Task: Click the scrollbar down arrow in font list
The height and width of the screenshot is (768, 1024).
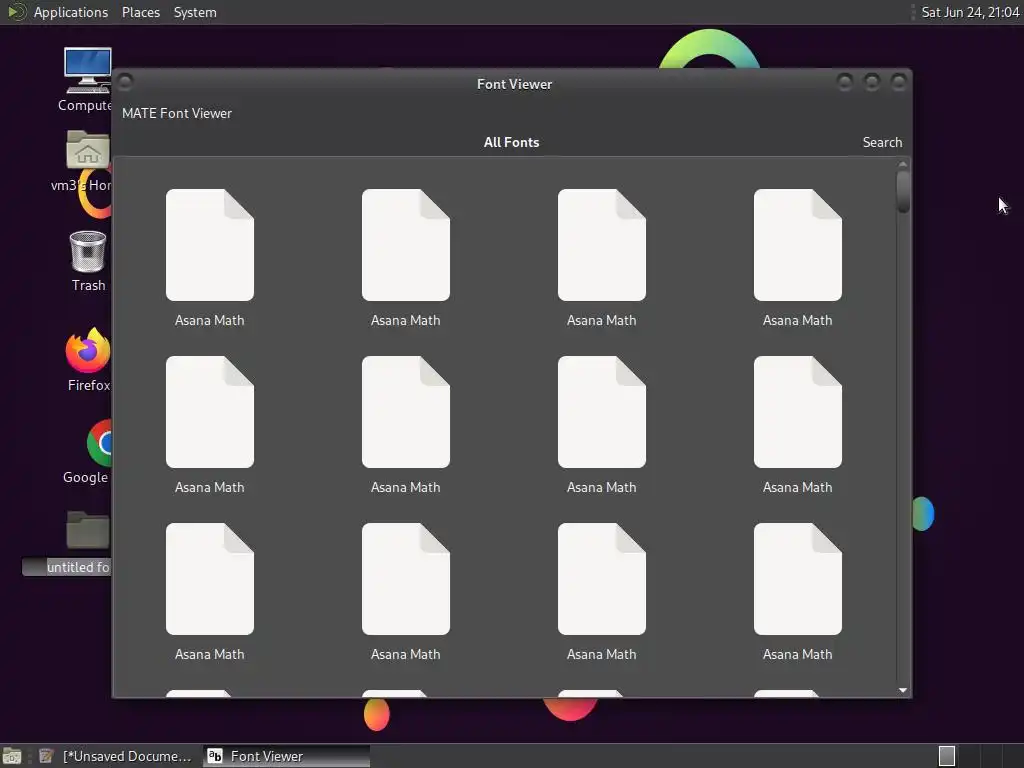Action: 903,690
